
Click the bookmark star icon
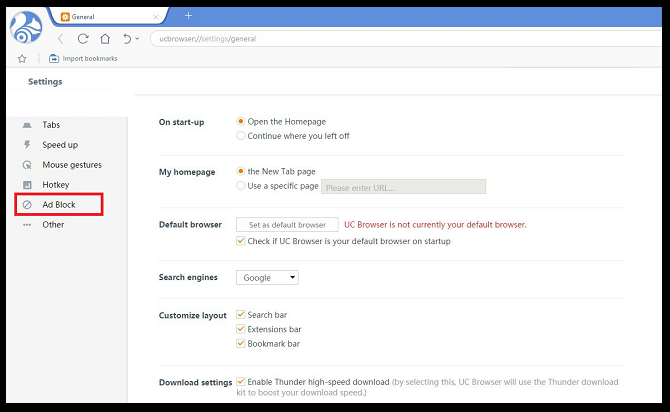coord(23,59)
